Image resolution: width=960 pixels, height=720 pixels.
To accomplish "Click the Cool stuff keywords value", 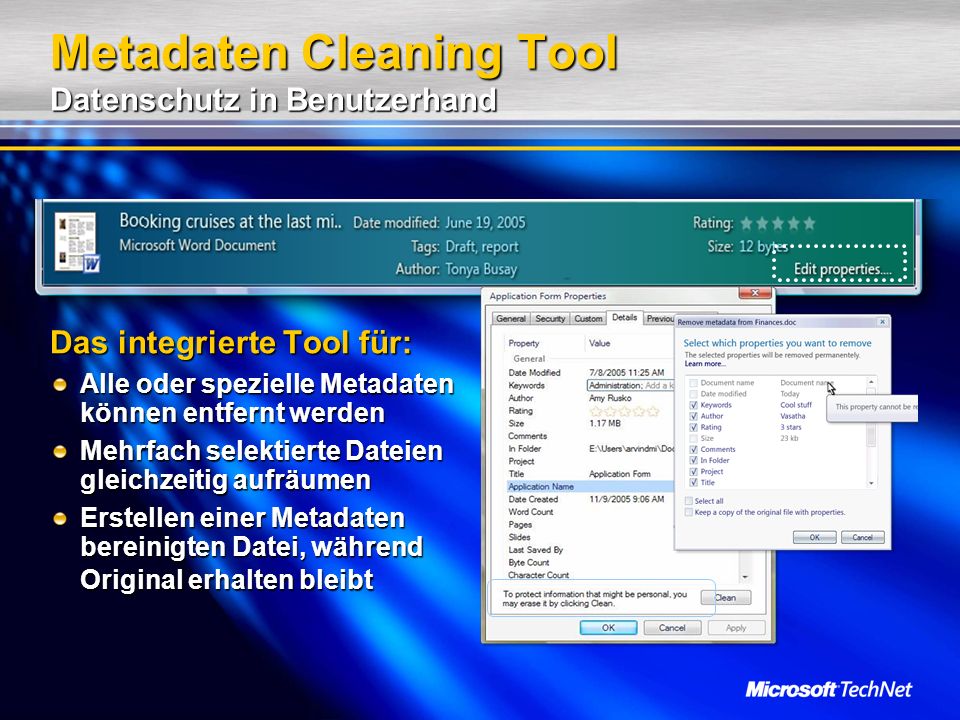I will click(796, 405).
